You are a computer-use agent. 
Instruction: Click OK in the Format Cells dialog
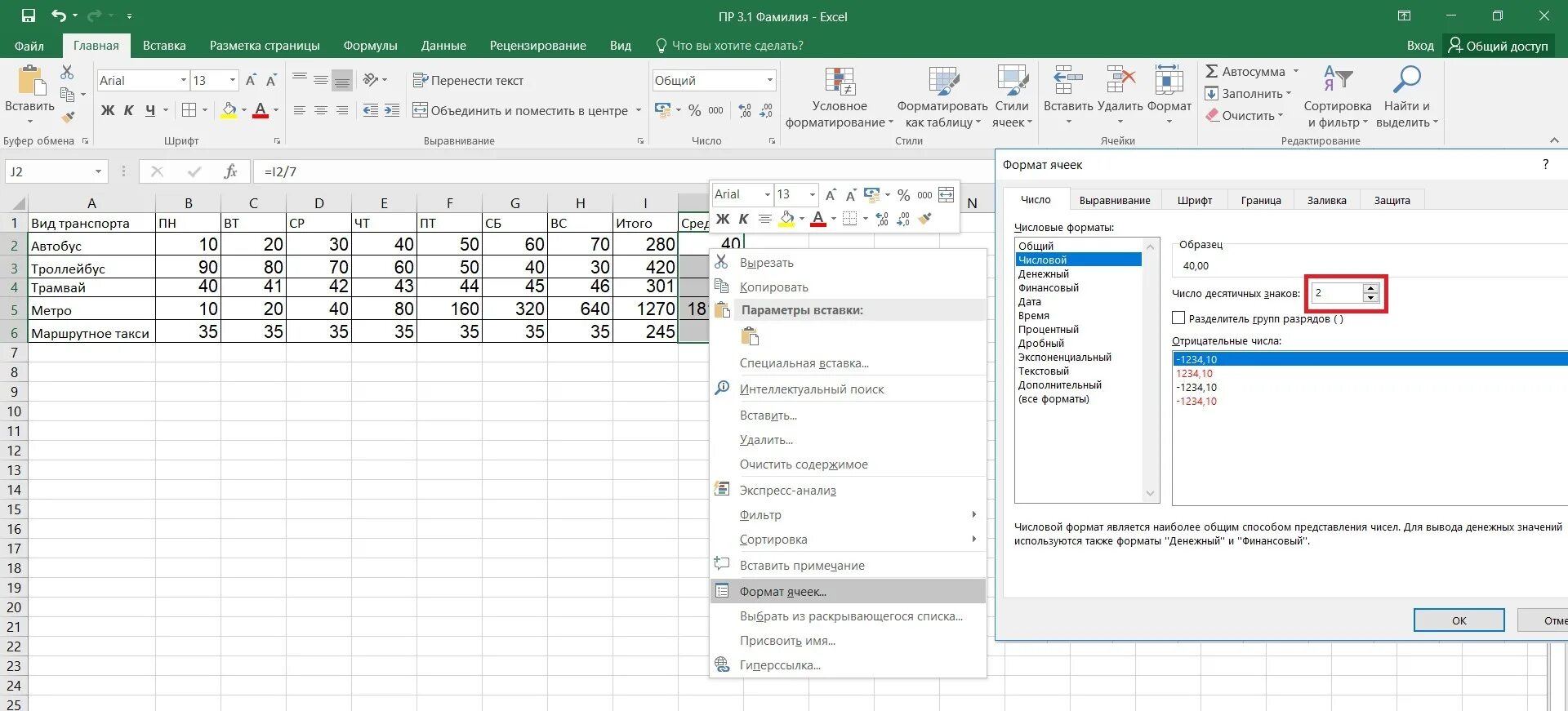tap(1459, 620)
